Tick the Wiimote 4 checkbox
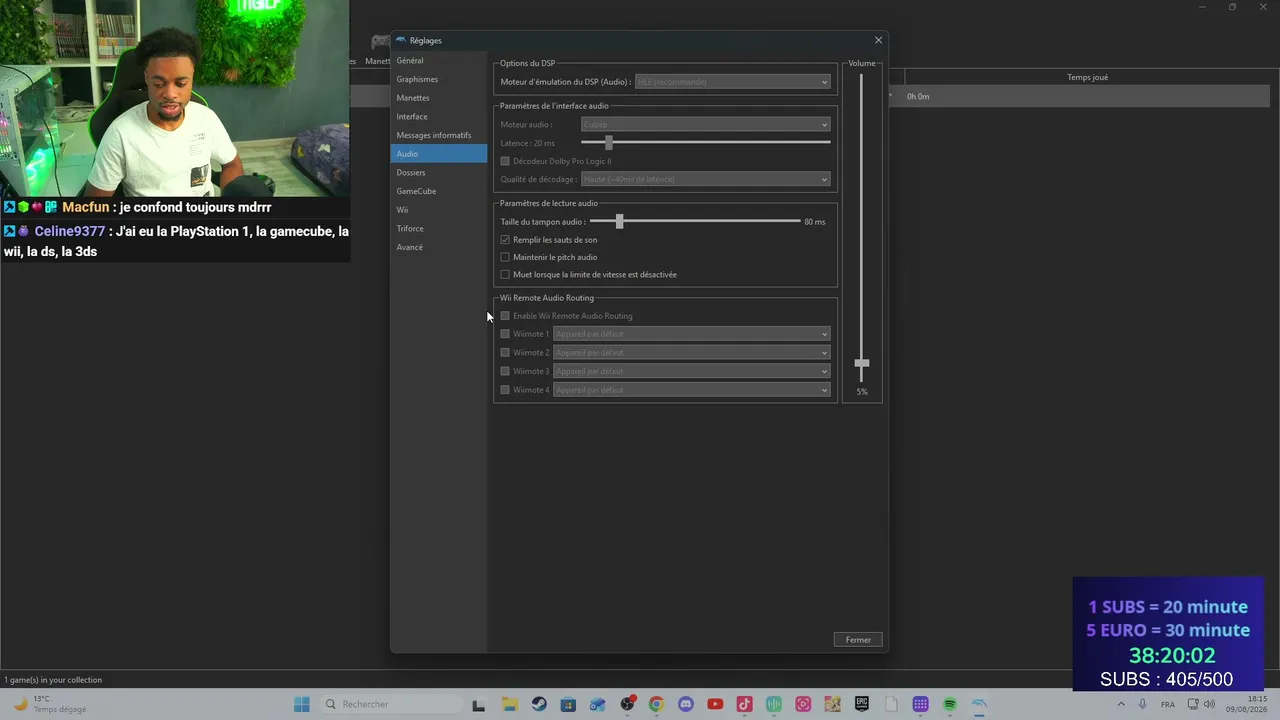The height and width of the screenshot is (720, 1280). pos(505,390)
